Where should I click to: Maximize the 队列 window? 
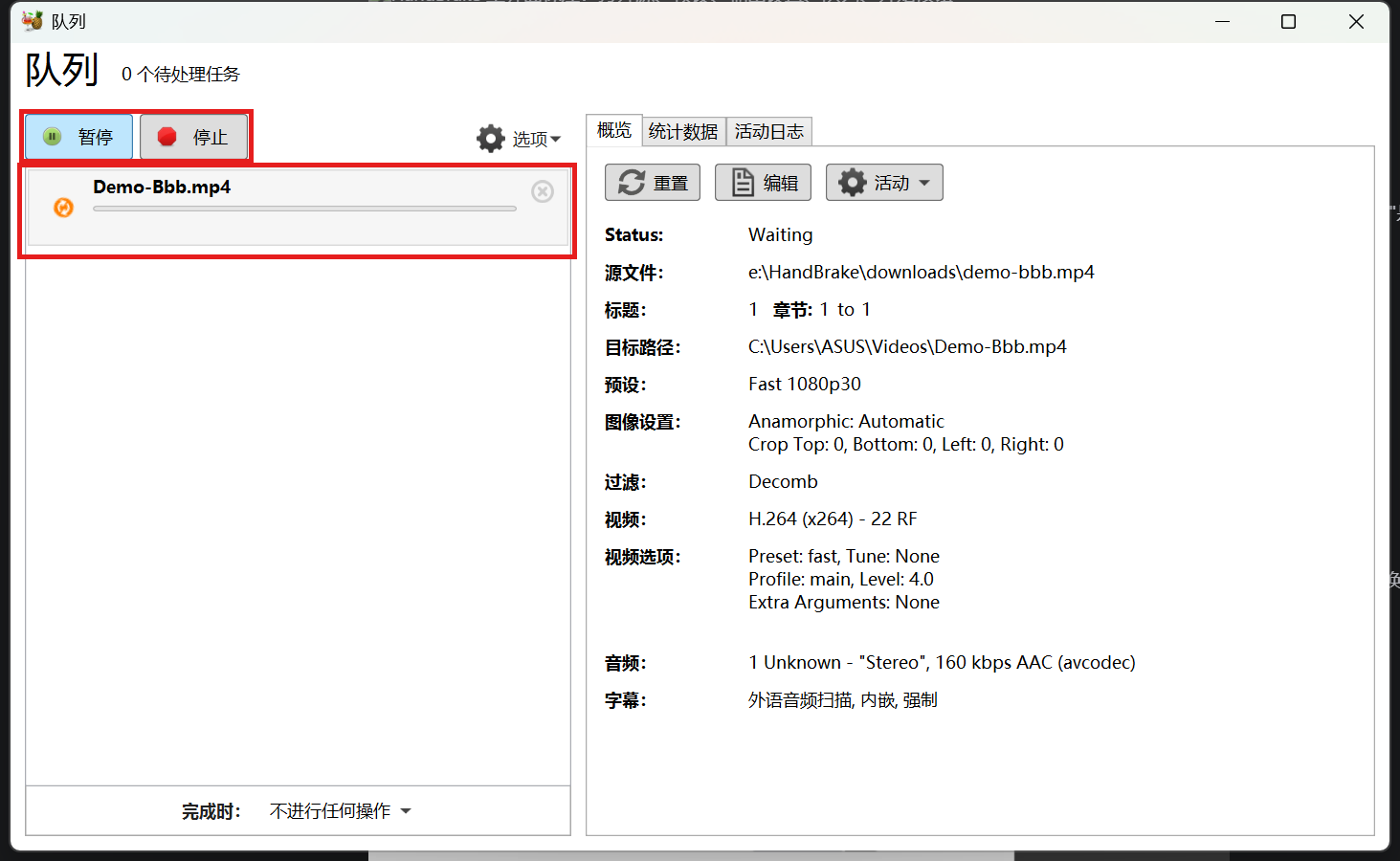point(1288,21)
